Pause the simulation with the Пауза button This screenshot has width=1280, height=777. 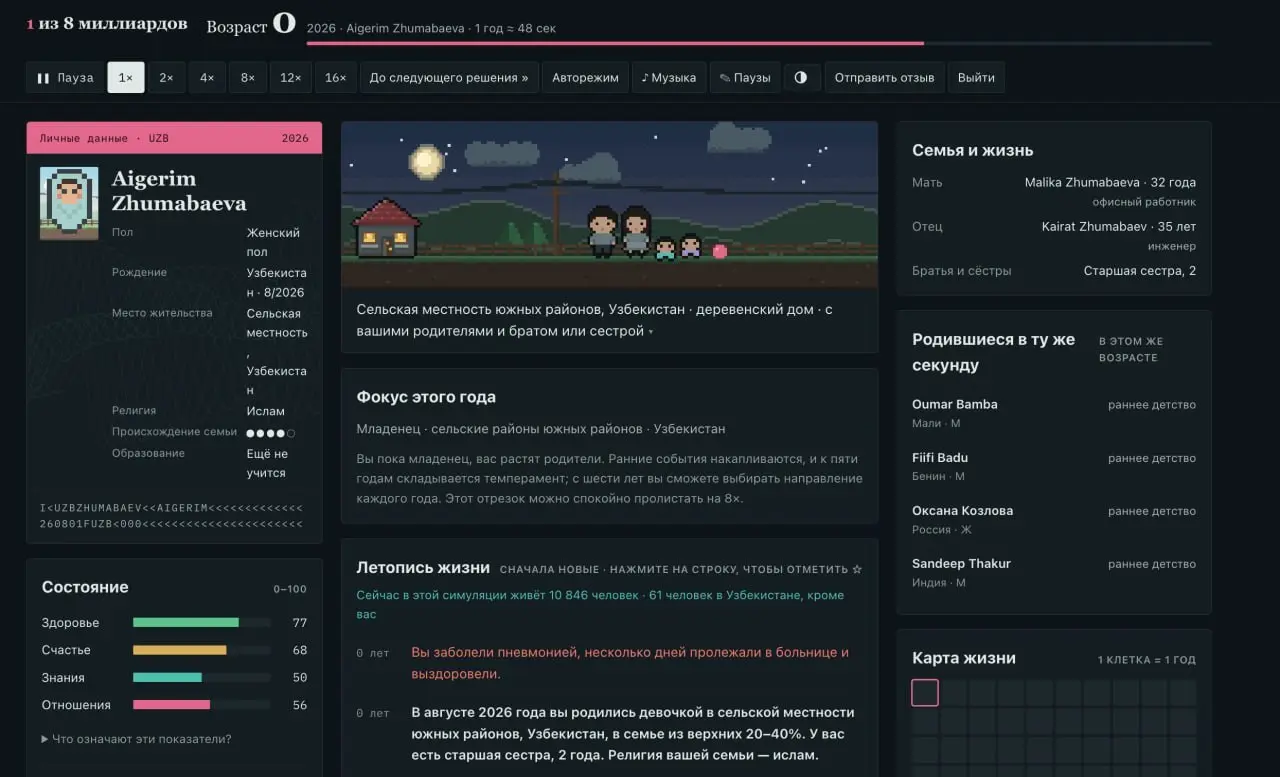pos(65,78)
